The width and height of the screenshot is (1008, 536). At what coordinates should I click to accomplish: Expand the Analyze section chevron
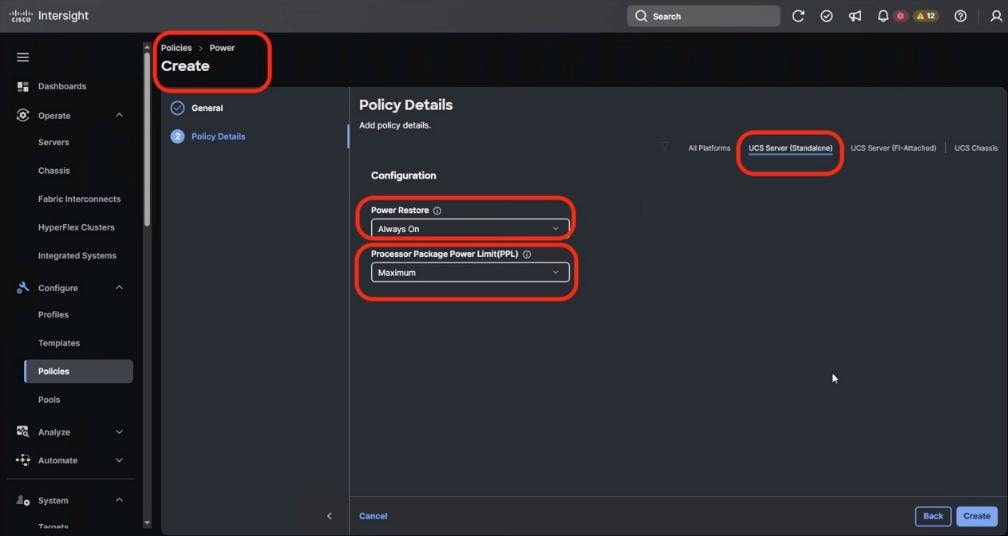(x=119, y=432)
